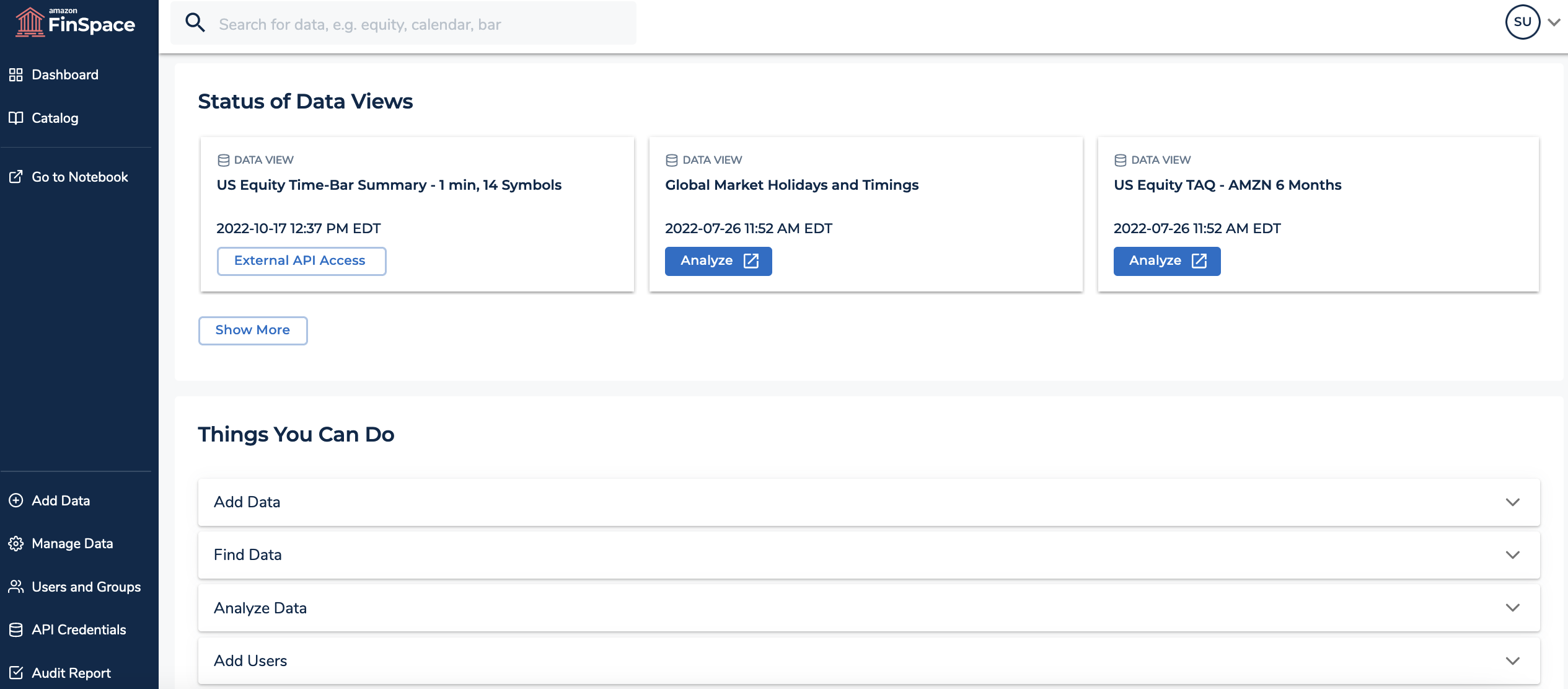1568x689 pixels.
Task: Open Manage Data settings in the sidebar
Action: [x=72, y=543]
